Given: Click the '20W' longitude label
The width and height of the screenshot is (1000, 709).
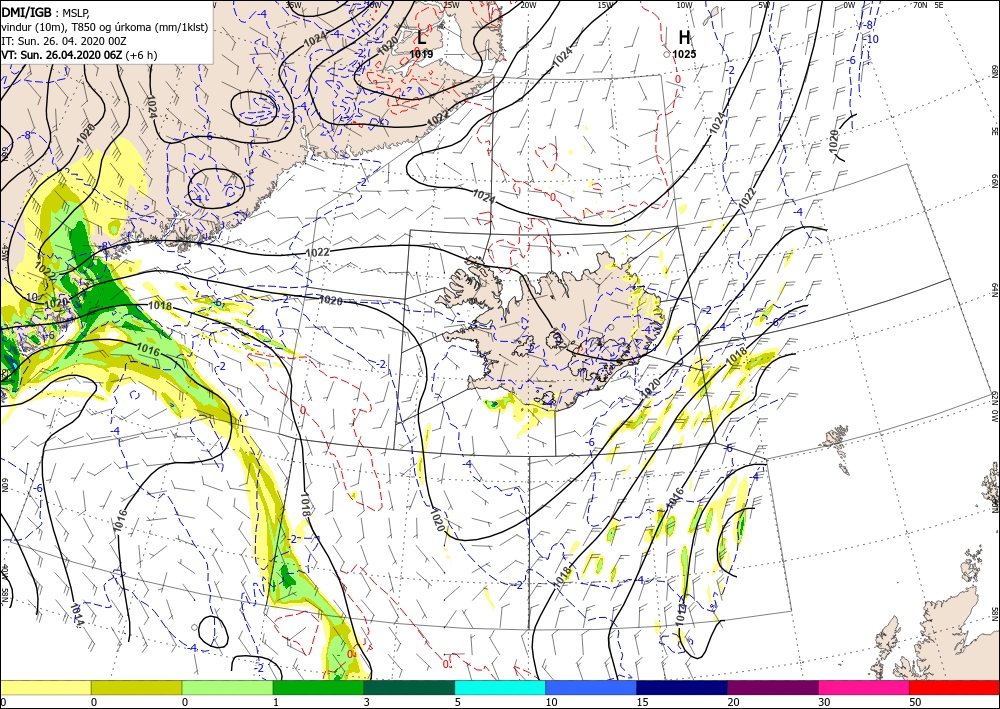Looking at the screenshot, I should (527, 5).
